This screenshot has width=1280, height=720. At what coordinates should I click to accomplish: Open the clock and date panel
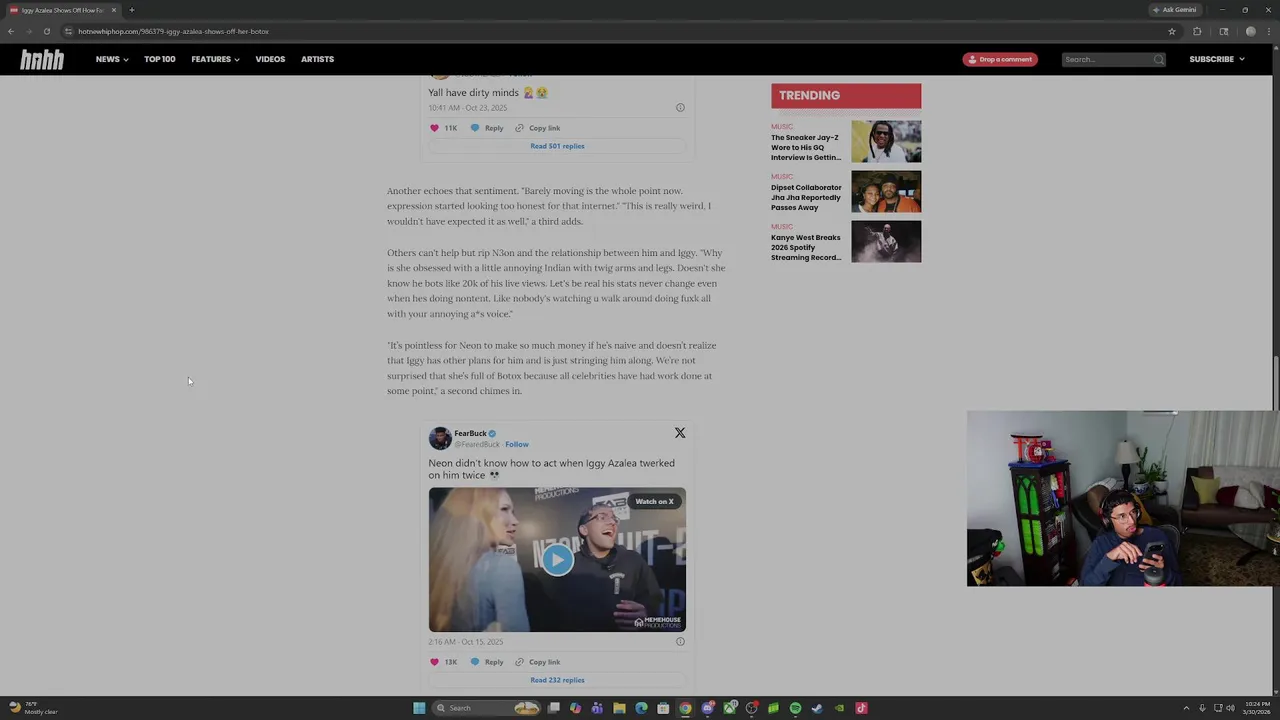1257,708
